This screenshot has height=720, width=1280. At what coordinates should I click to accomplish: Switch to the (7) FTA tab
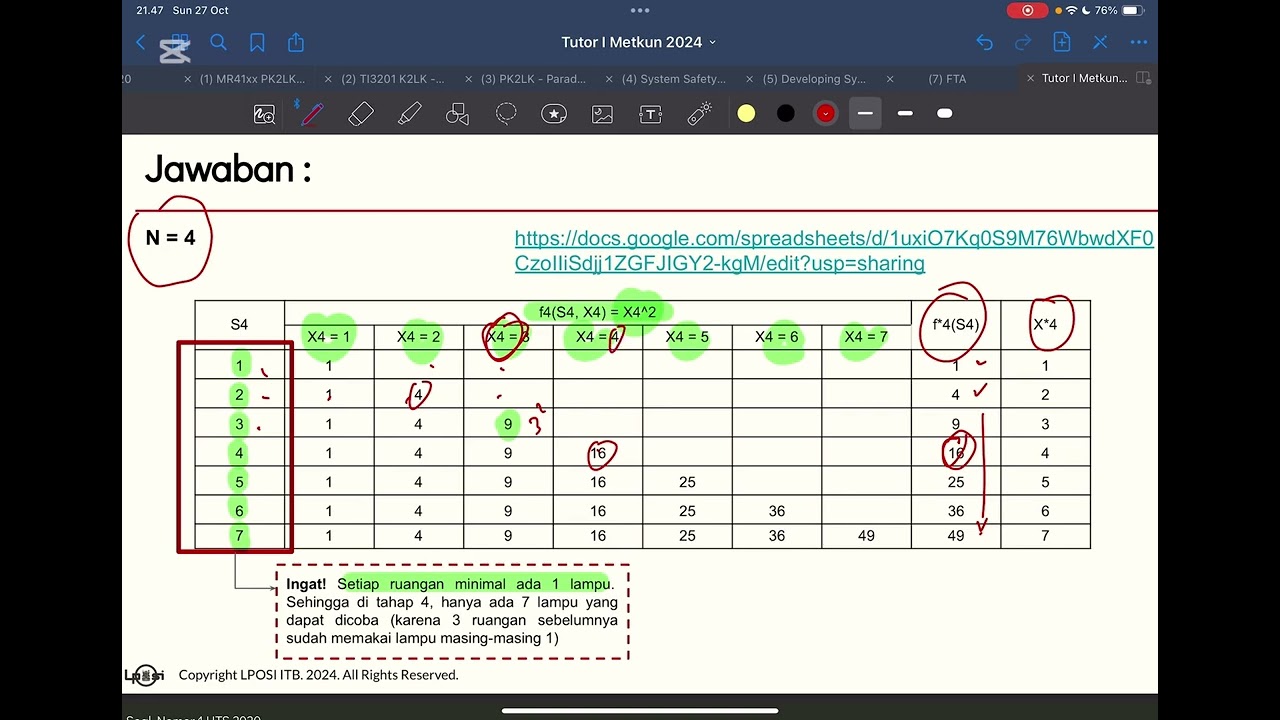tap(947, 79)
